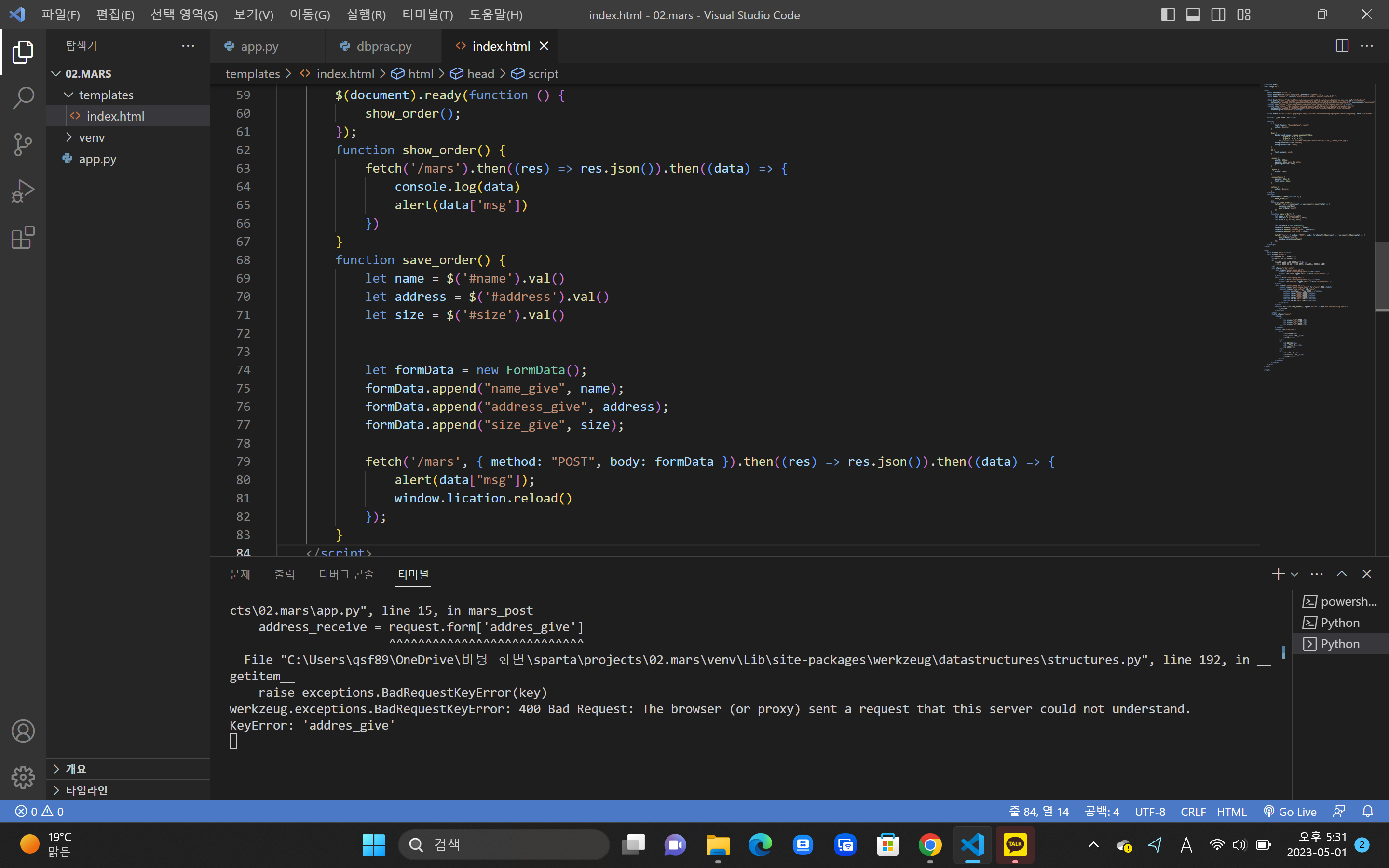
Task: Open Windows Start menu
Action: pyautogui.click(x=374, y=844)
